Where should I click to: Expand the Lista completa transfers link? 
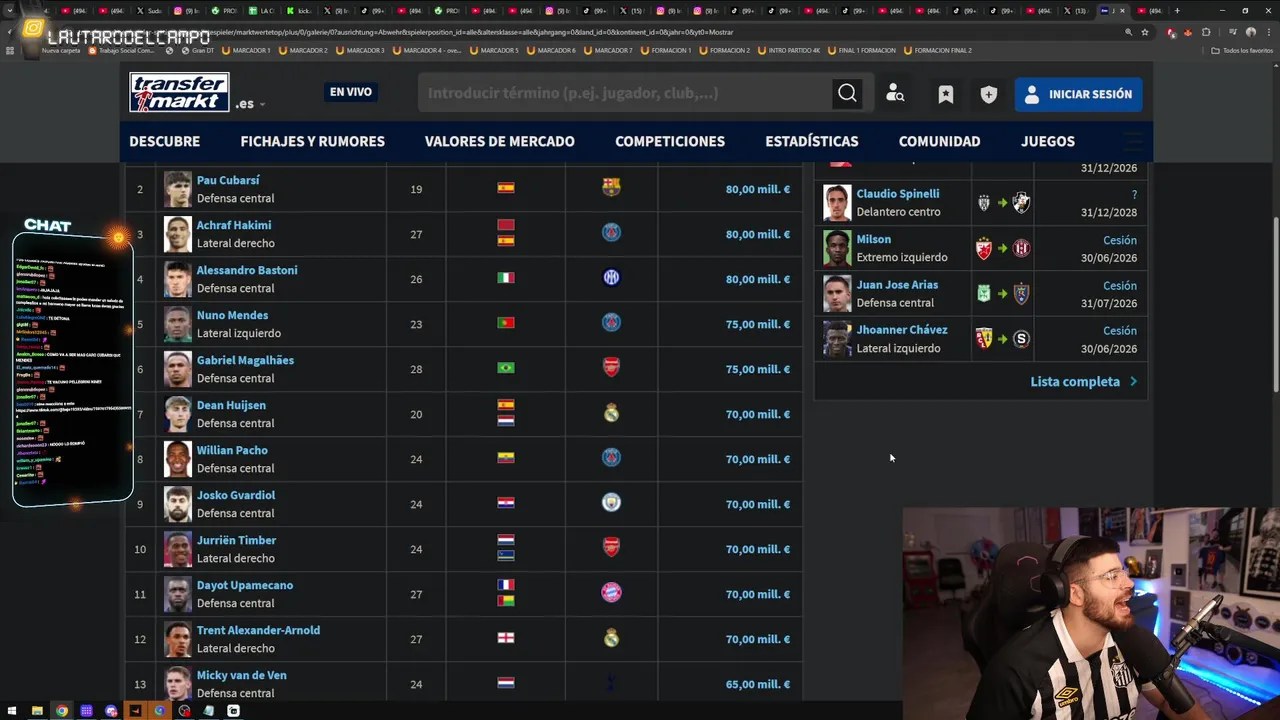click(x=1084, y=381)
